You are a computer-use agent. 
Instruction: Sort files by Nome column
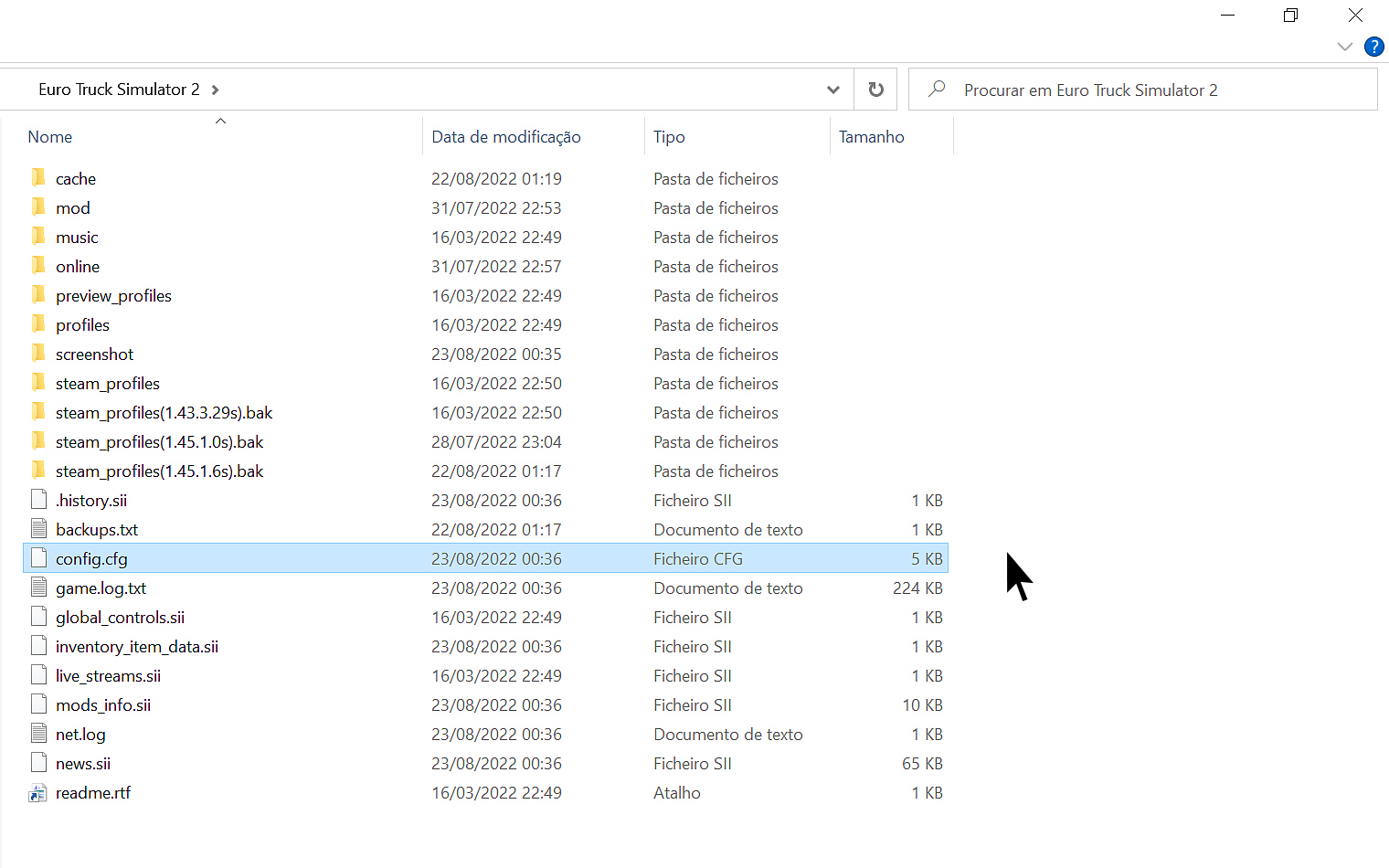[x=50, y=137]
